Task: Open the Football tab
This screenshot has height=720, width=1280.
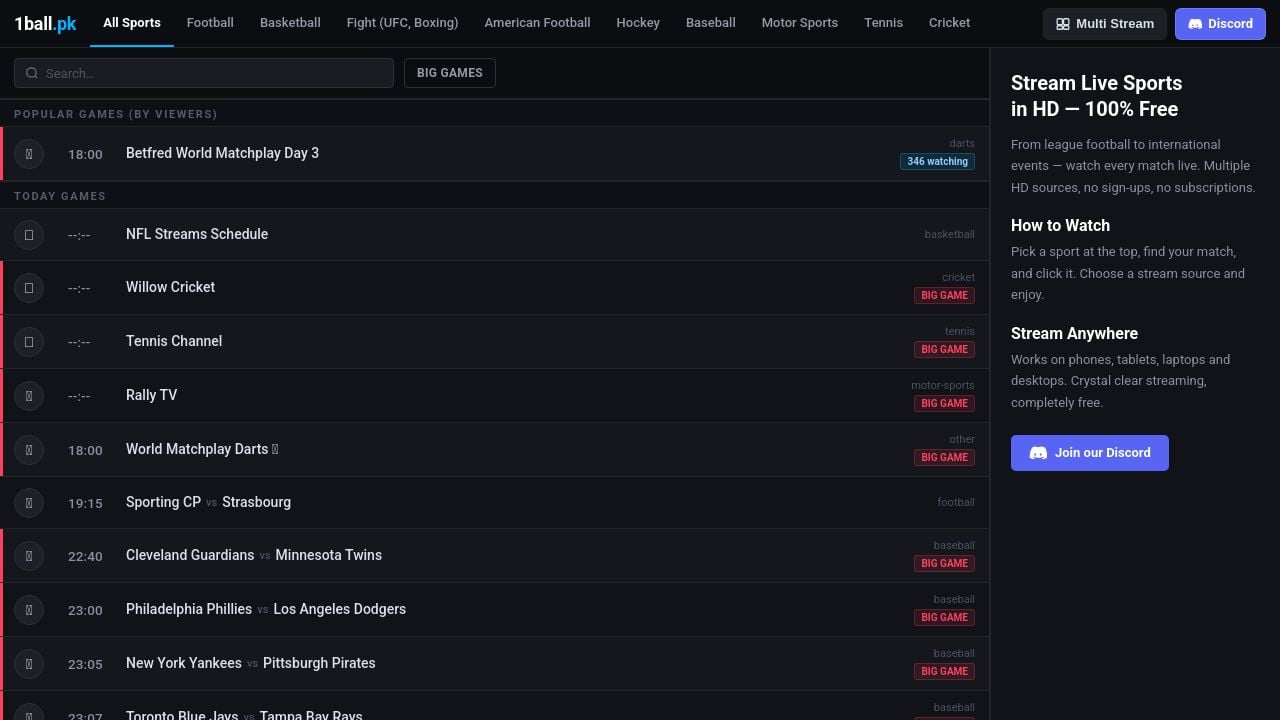Action: (x=210, y=22)
